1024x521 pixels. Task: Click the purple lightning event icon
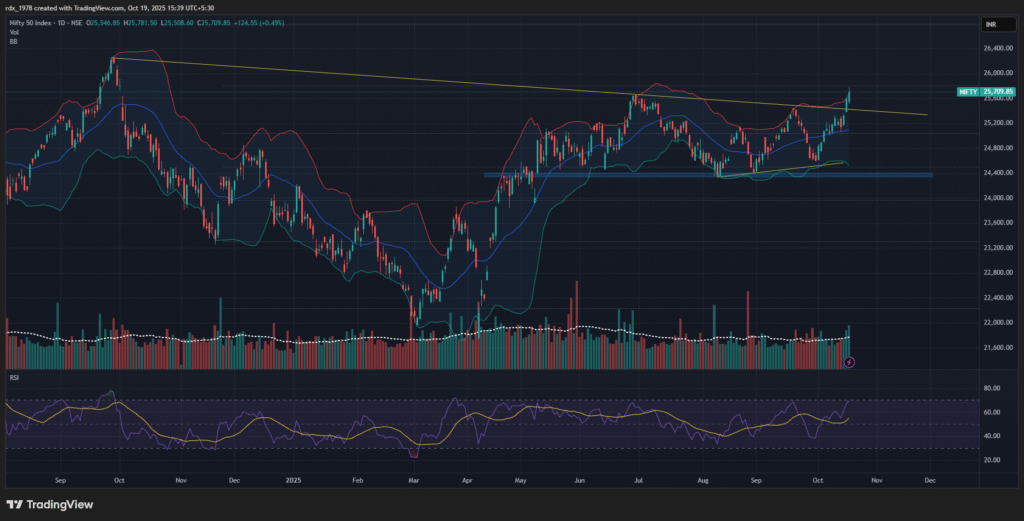849,362
